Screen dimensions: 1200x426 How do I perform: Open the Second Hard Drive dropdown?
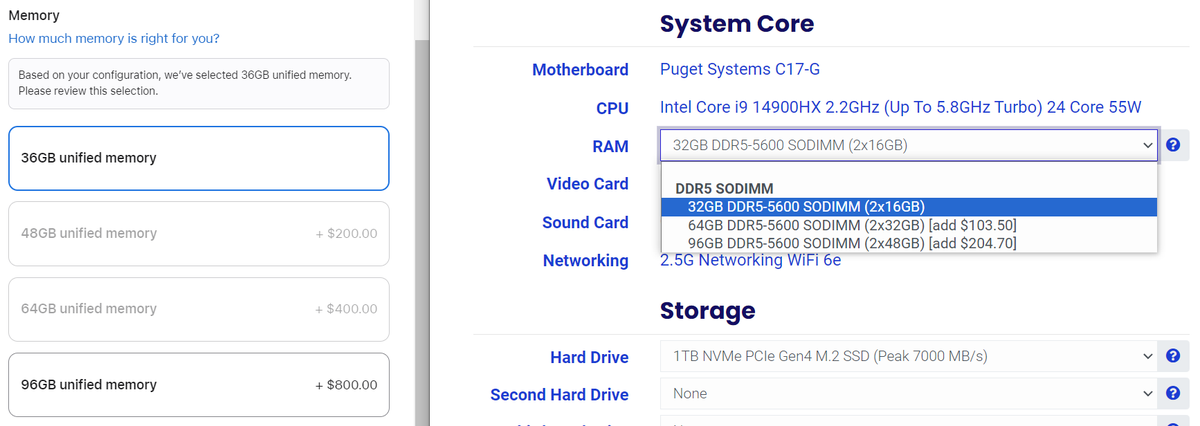point(909,394)
